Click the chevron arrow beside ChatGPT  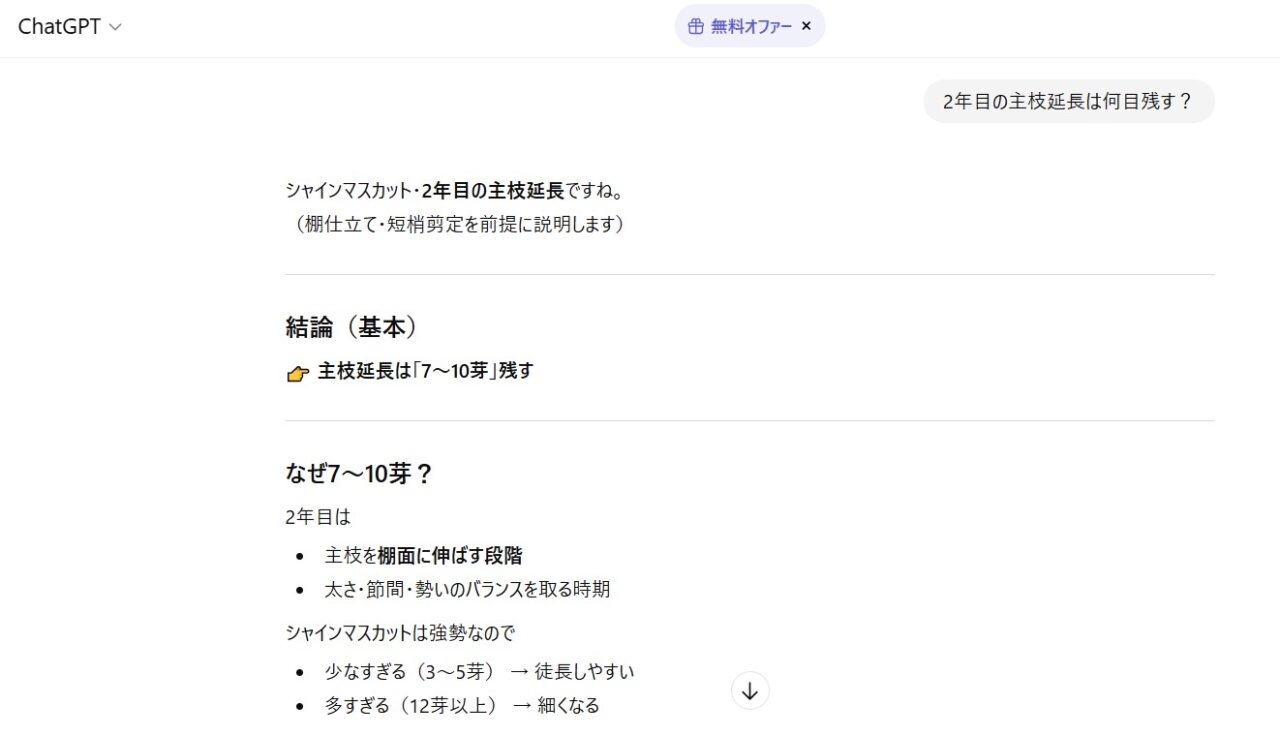(115, 28)
